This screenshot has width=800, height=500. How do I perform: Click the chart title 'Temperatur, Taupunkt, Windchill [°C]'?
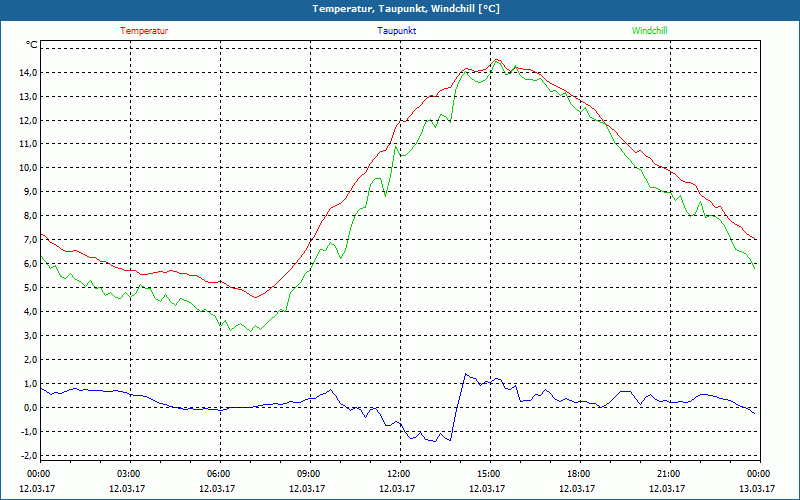click(x=406, y=9)
